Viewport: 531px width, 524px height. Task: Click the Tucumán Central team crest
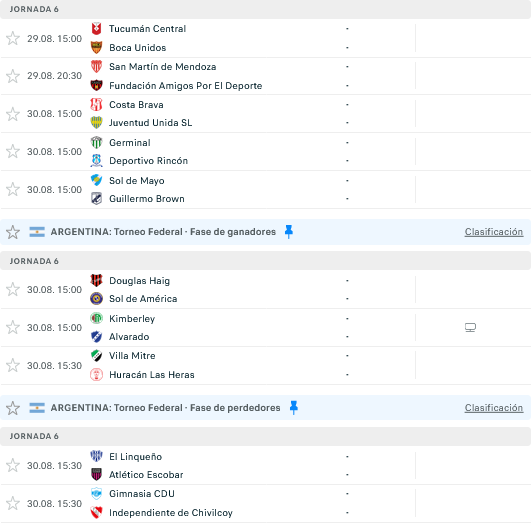97,29
